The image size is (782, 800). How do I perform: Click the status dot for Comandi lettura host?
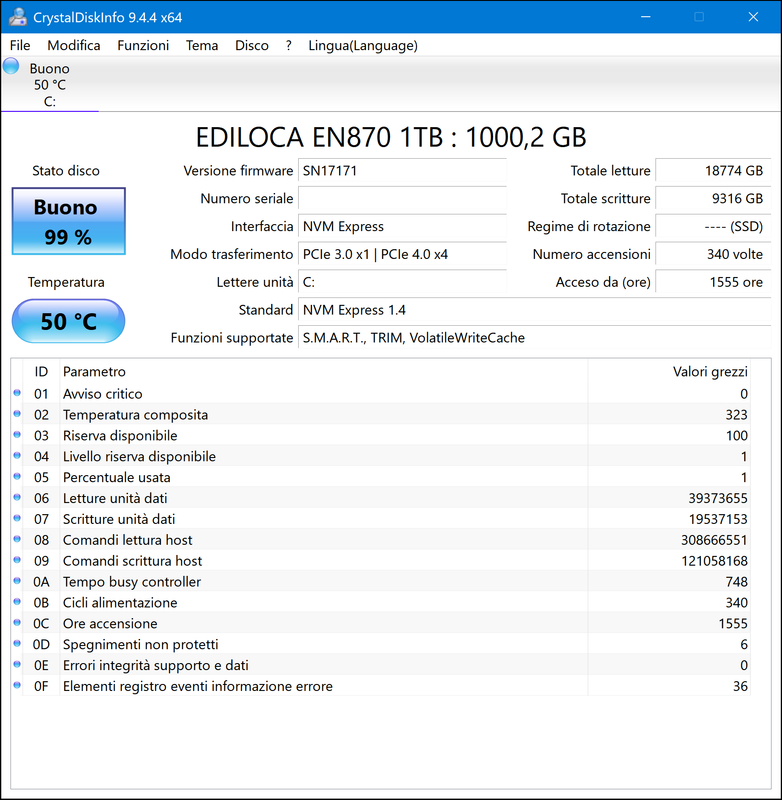click(x=17, y=539)
